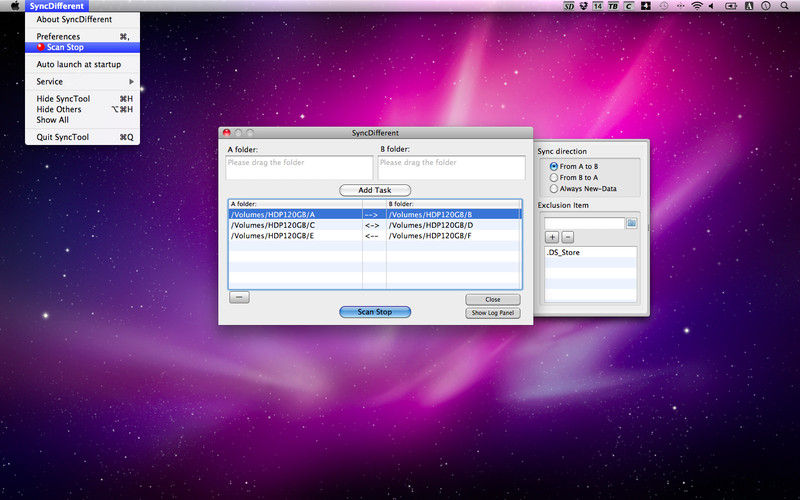Click the folder browse icon beside exclusion field

point(631,223)
